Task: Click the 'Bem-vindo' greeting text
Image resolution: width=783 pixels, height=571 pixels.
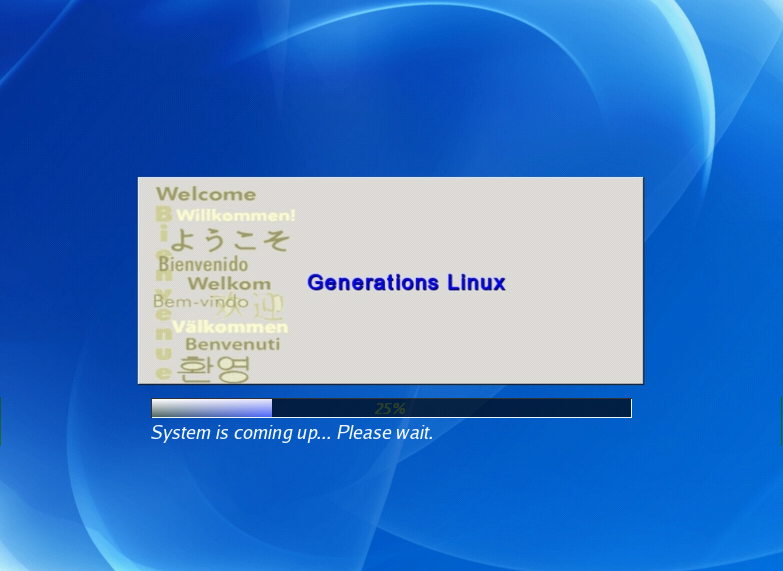Action: [x=201, y=302]
